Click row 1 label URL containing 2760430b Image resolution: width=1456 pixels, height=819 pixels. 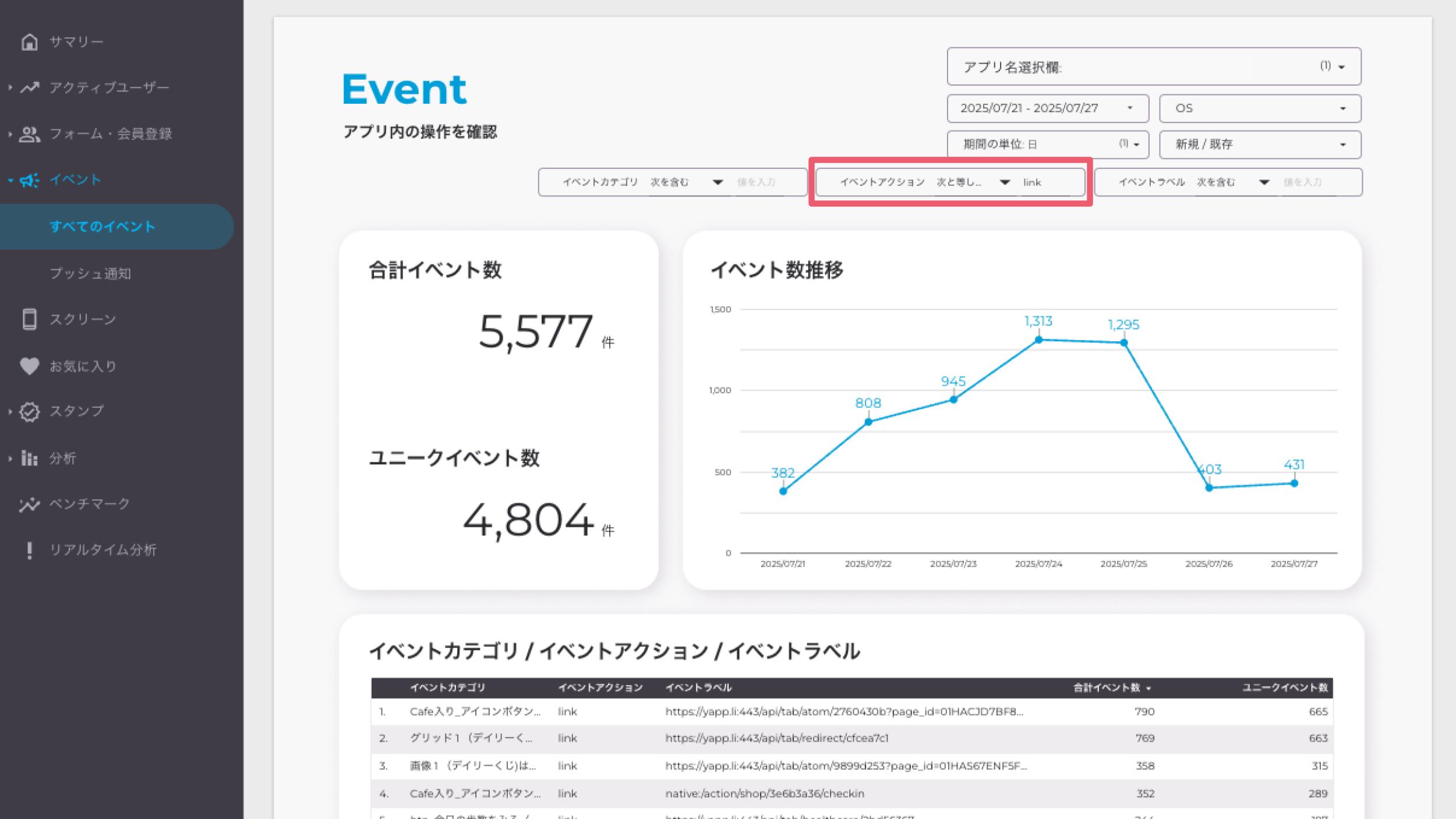point(844,712)
